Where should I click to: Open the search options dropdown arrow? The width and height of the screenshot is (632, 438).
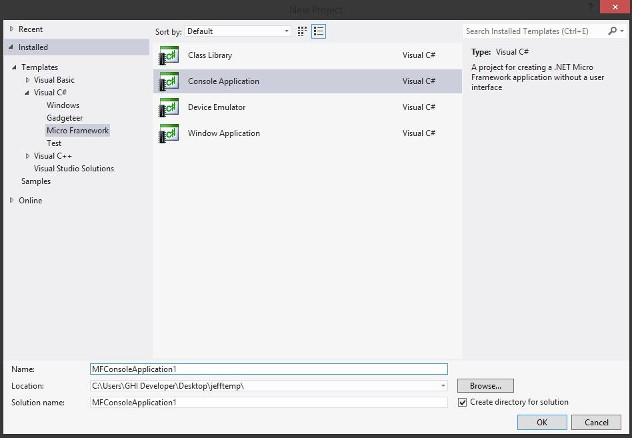pyautogui.click(x=623, y=31)
